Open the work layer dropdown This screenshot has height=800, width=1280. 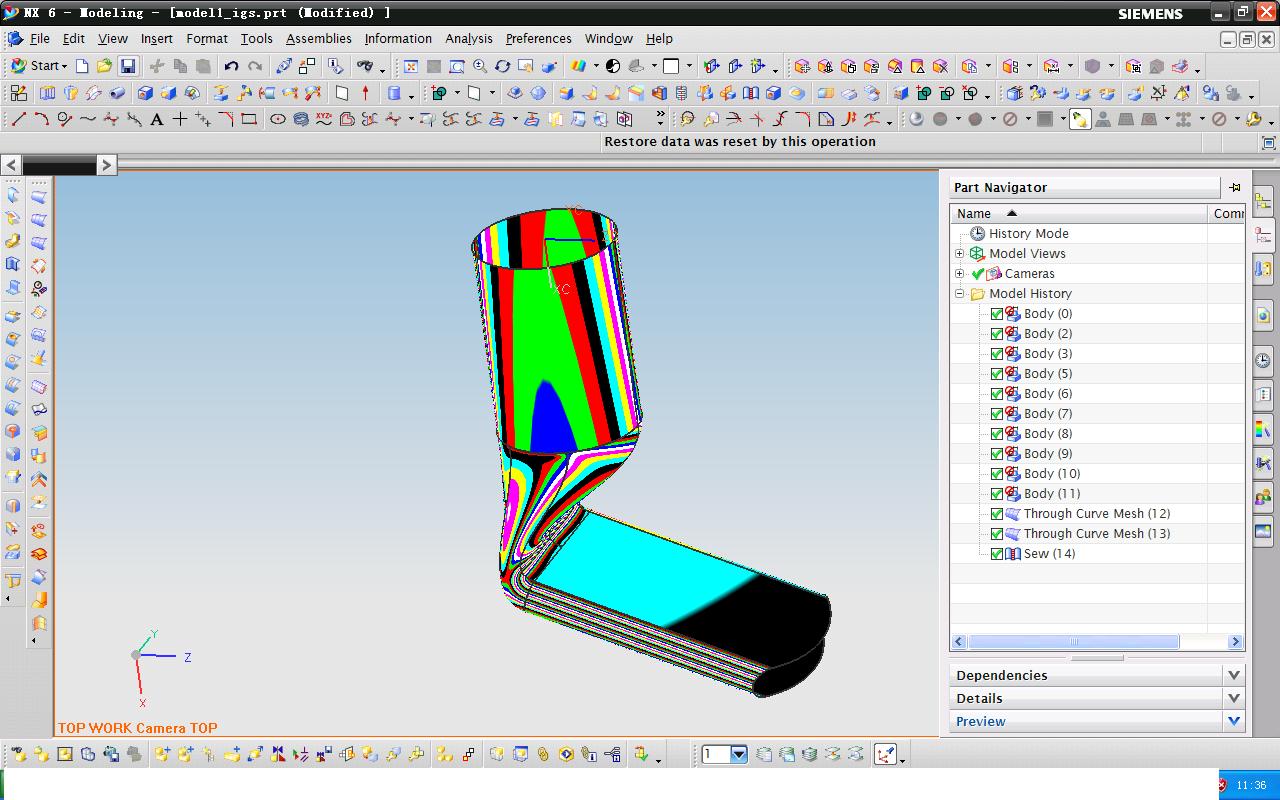(738, 754)
